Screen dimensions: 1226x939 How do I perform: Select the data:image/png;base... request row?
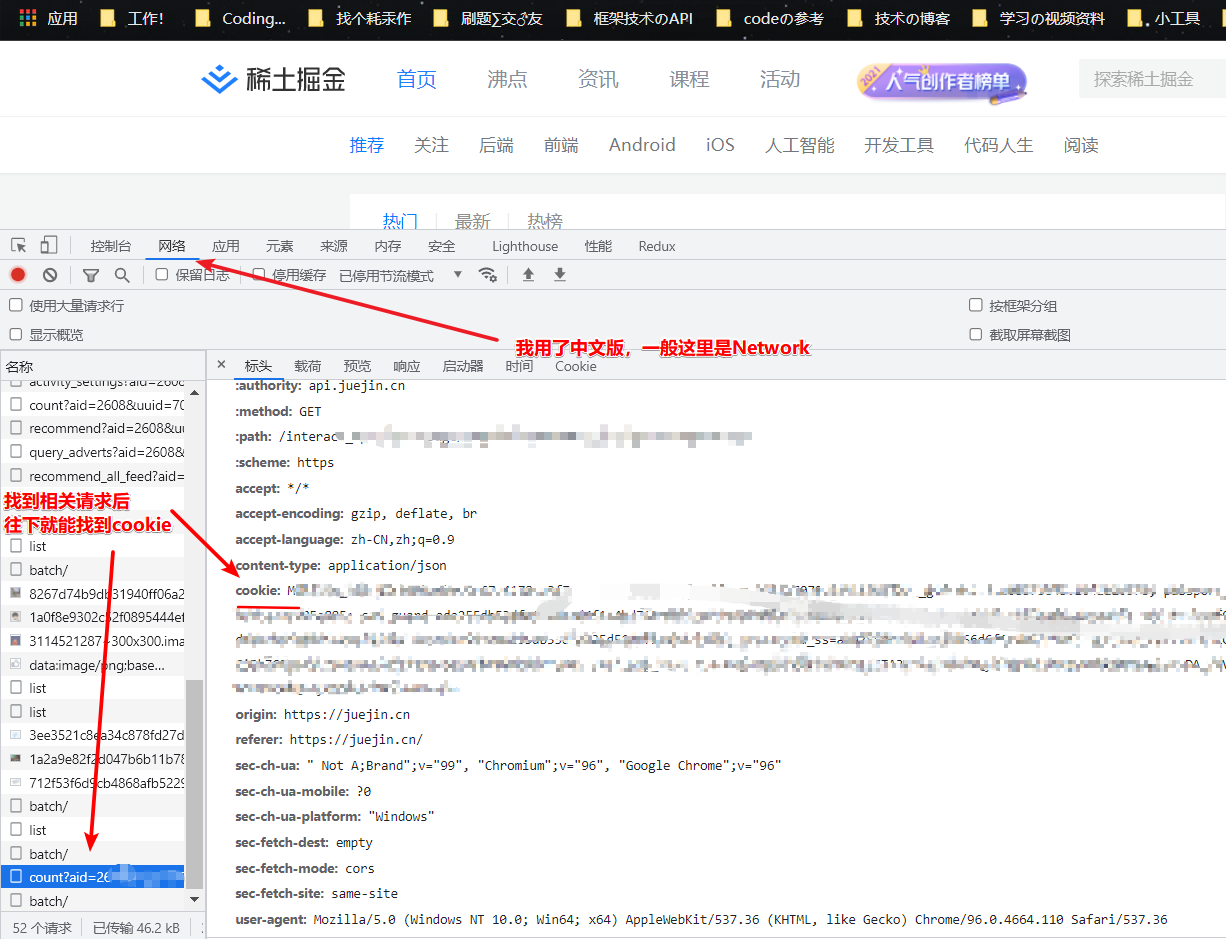(93, 664)
